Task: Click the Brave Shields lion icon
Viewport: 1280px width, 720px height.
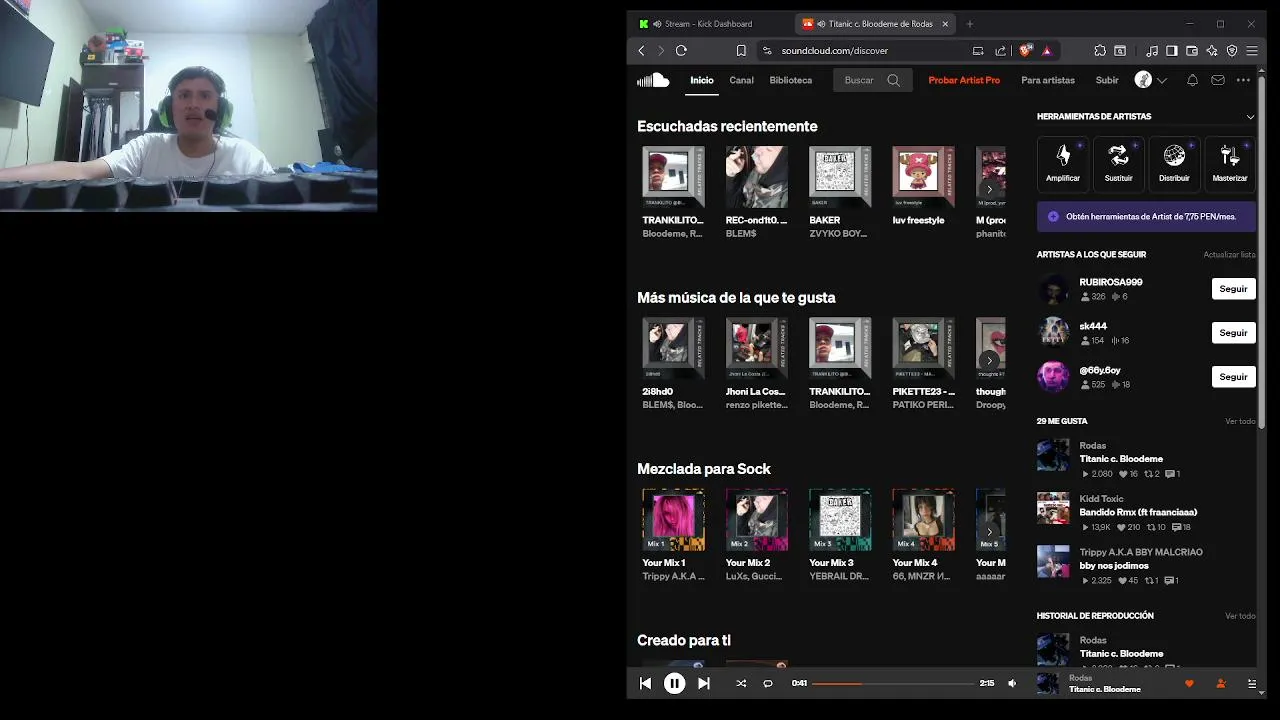Action: (1024, 50)
